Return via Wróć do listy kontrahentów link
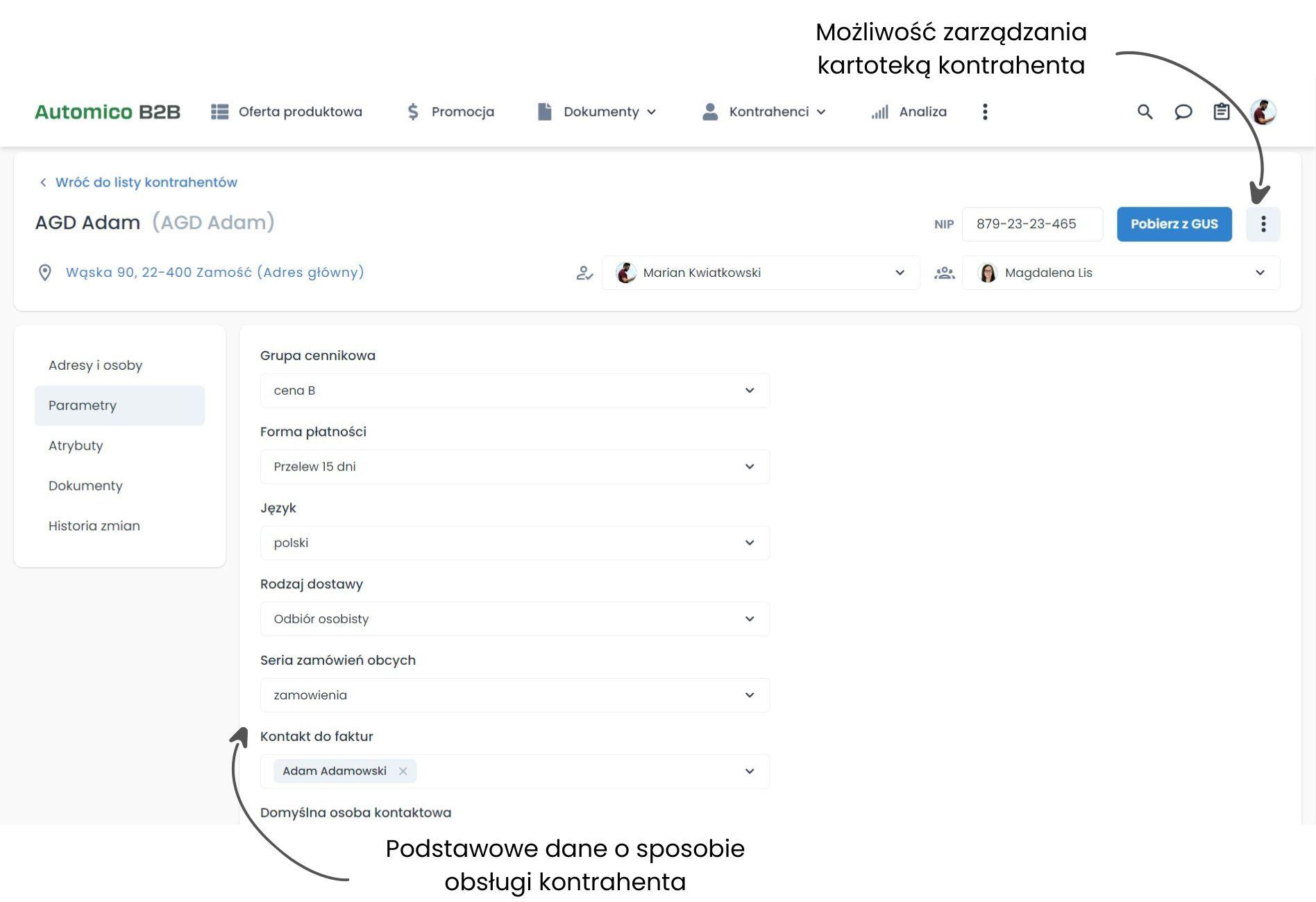Viewport: 1316px width, 902px height. (x=146, y=182)
